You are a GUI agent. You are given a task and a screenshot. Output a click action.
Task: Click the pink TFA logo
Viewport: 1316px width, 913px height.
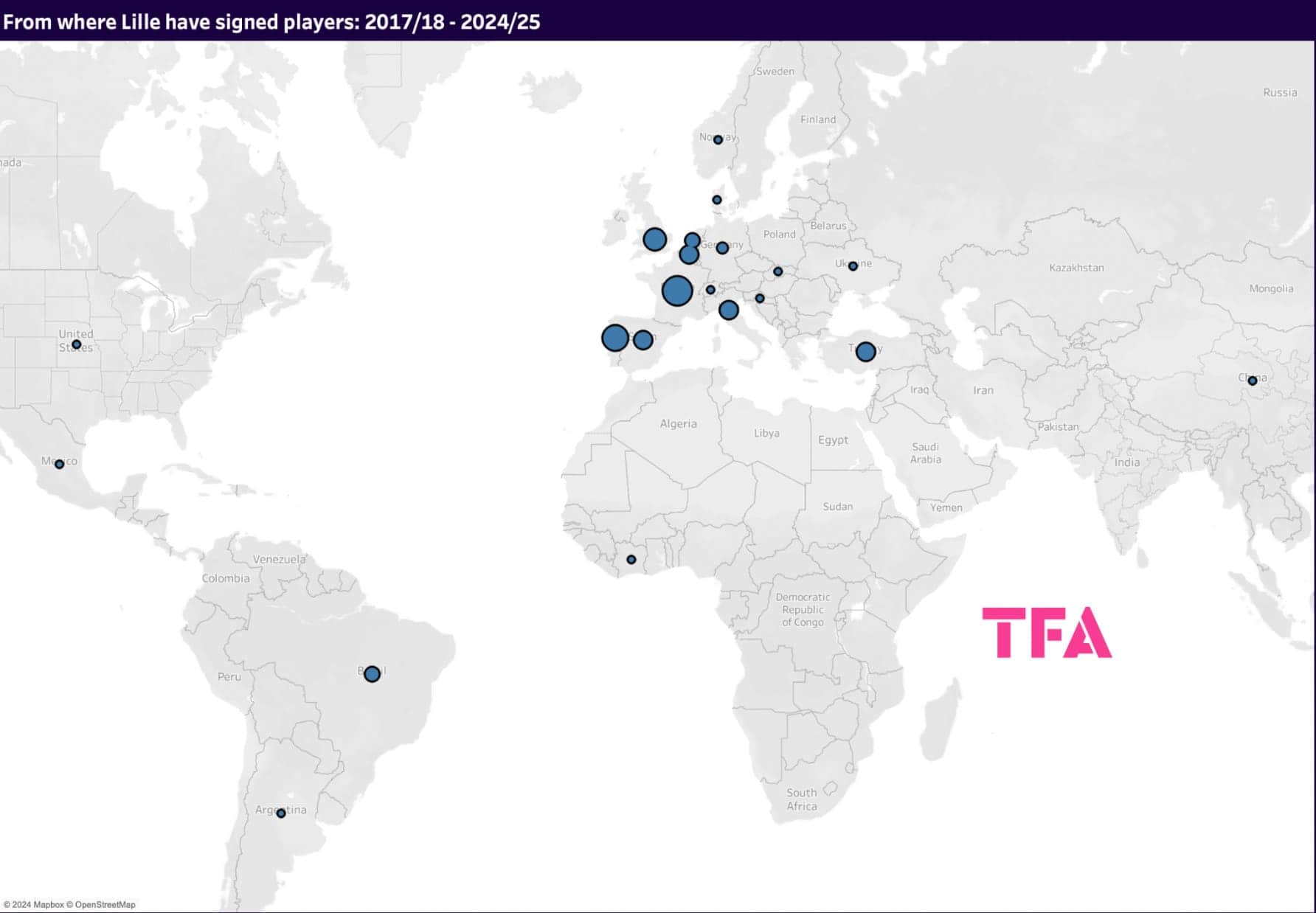[x=1046, y=633]
